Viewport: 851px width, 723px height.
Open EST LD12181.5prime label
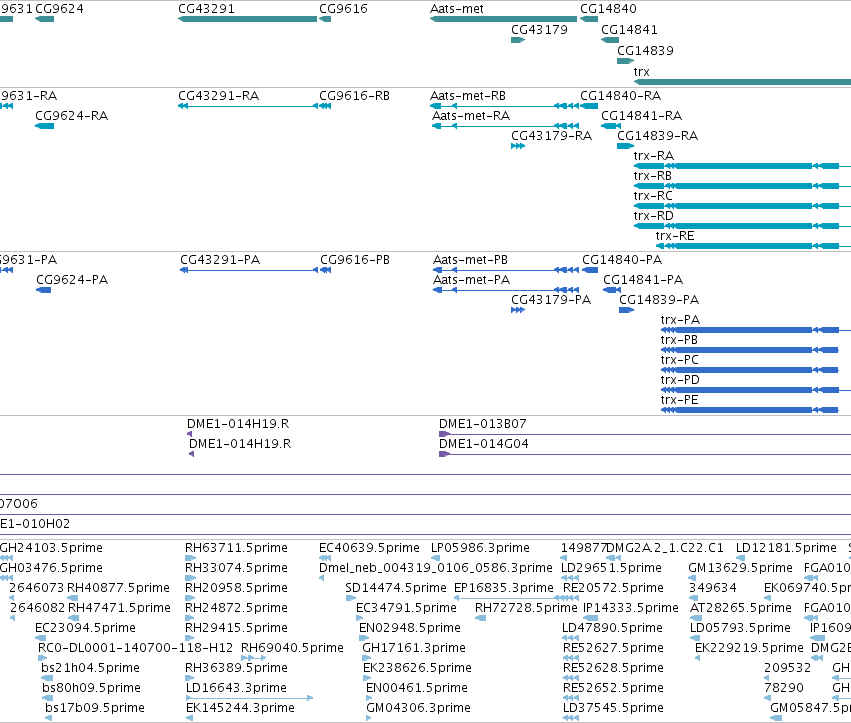click(x=786, y=548)
